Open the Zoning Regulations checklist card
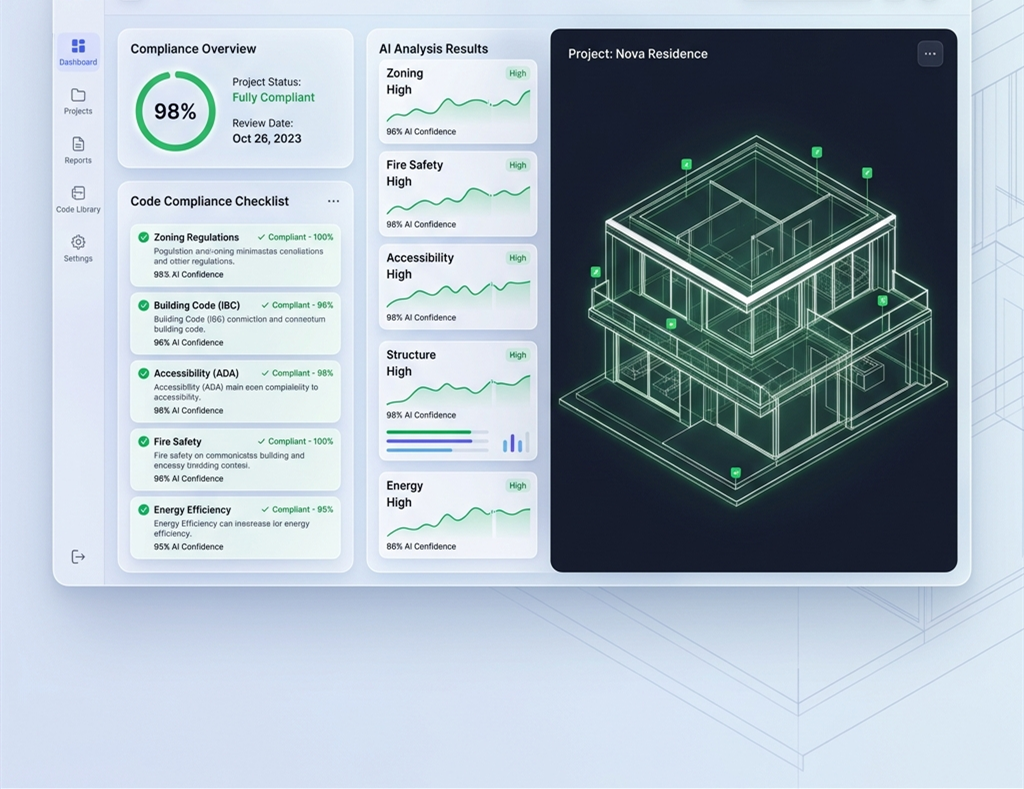1024x789 pixels. 235,255
